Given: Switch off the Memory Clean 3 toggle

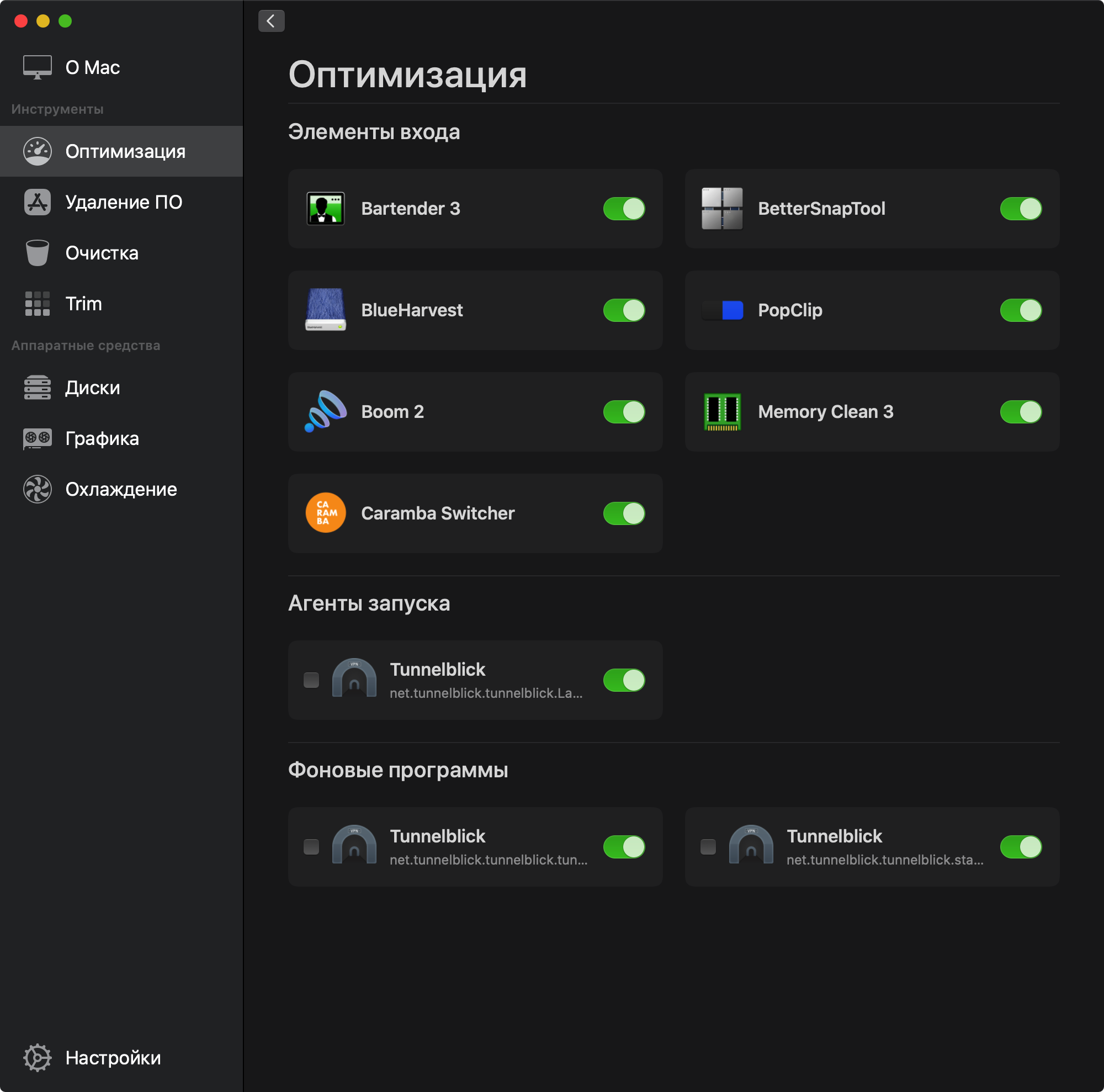Looking at the screenshot, I should (x=1020, y=411).
